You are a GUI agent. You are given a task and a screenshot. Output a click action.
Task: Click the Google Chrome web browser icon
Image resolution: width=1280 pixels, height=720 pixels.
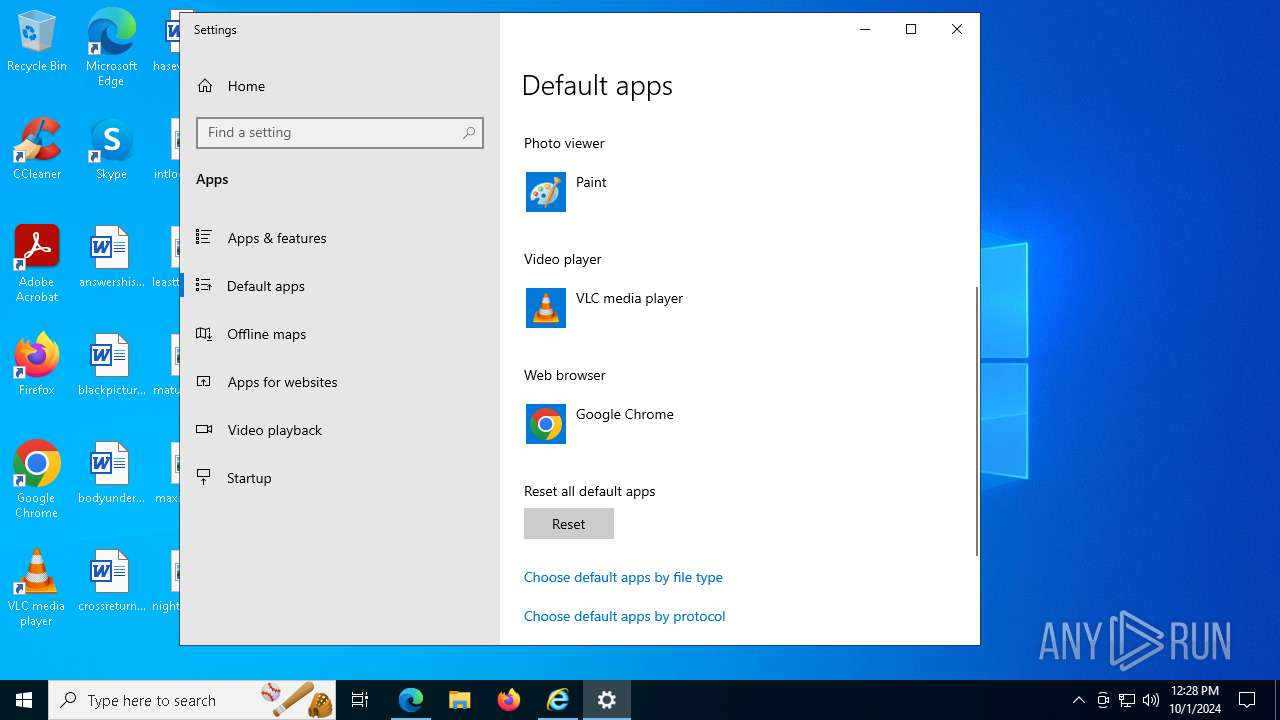point(546,424)
